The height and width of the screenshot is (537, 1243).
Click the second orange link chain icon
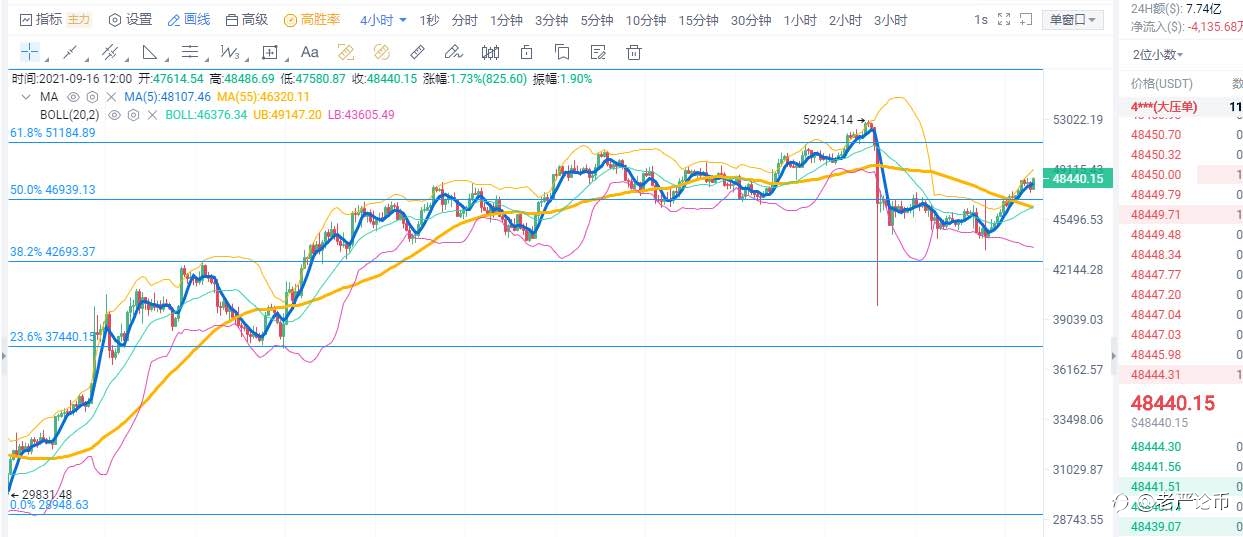(x=382, y=52)
